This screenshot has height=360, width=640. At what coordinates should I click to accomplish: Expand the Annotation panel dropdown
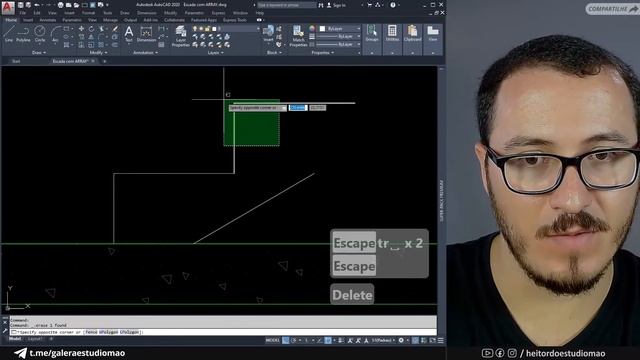pyautogui.click(x=145, y=53)
